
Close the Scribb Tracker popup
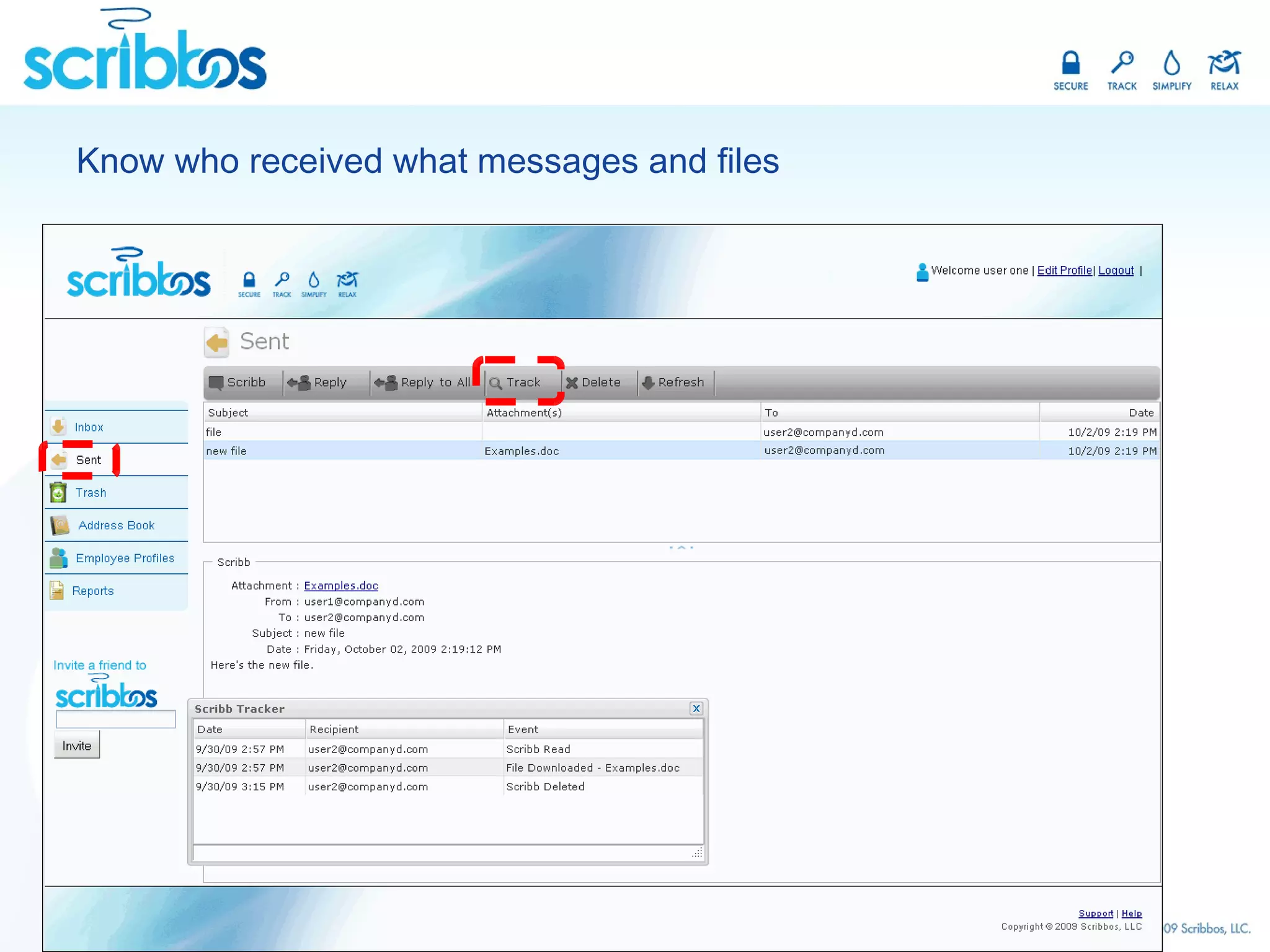696,708
